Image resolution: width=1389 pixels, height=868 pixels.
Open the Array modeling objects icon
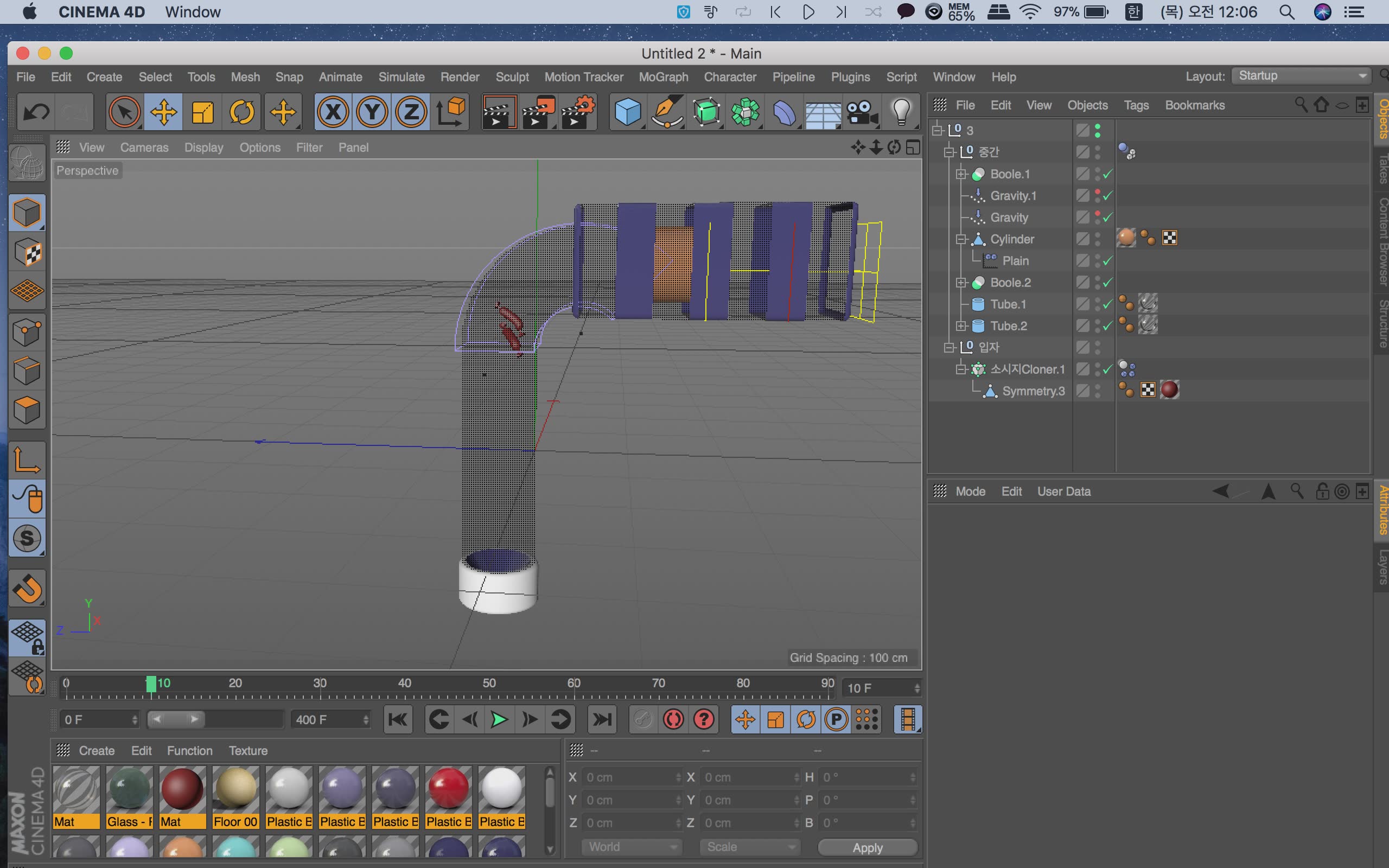coord(746,111)
